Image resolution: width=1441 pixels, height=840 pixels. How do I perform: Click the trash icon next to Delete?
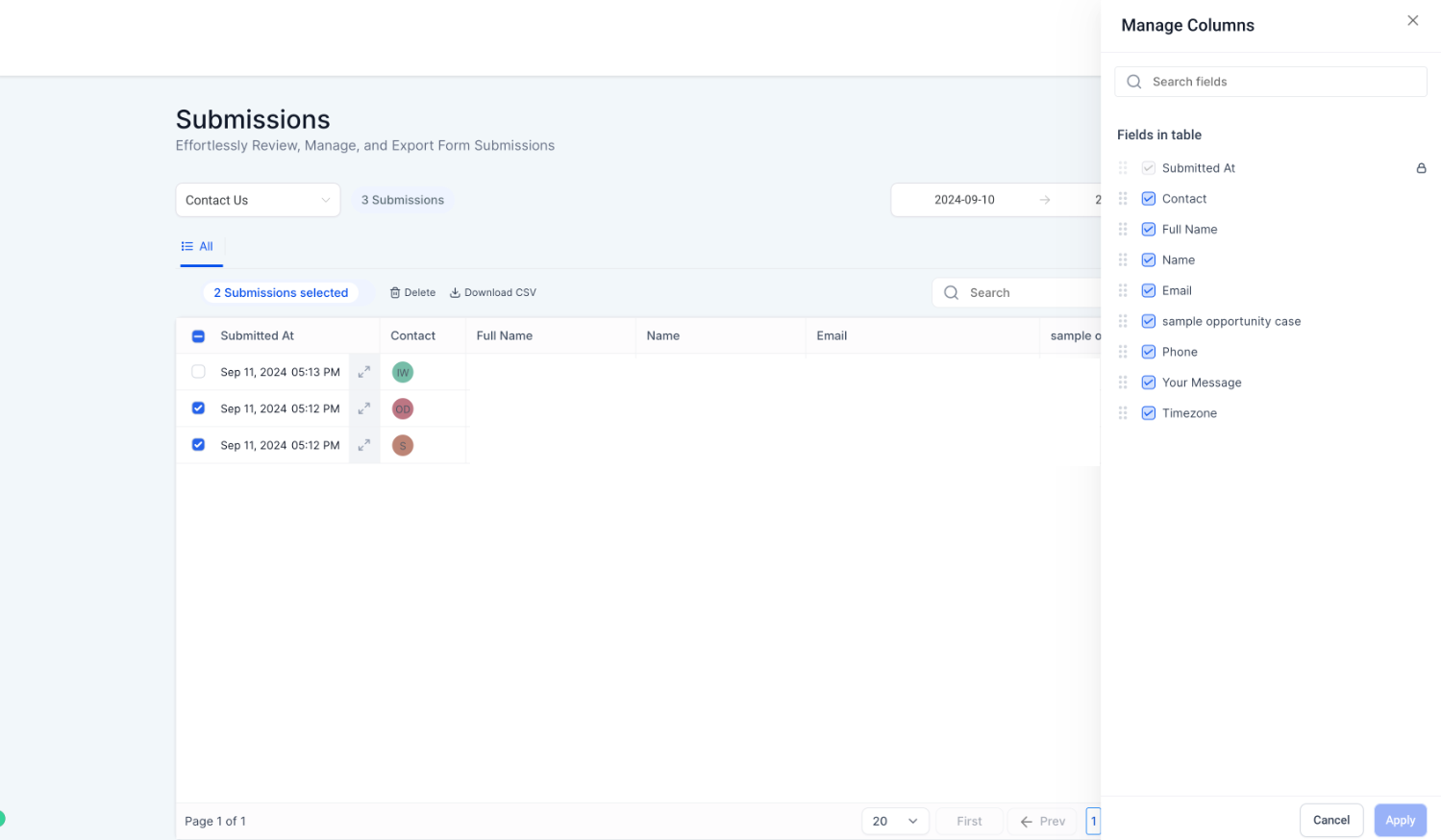pyautogui.click(x=395, y=293)
